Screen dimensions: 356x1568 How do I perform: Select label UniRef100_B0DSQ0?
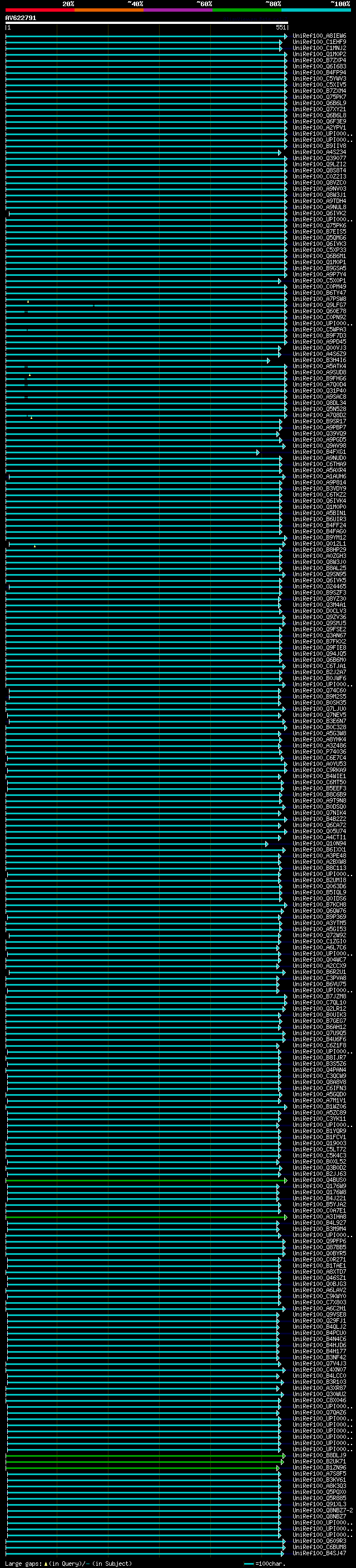319,807
